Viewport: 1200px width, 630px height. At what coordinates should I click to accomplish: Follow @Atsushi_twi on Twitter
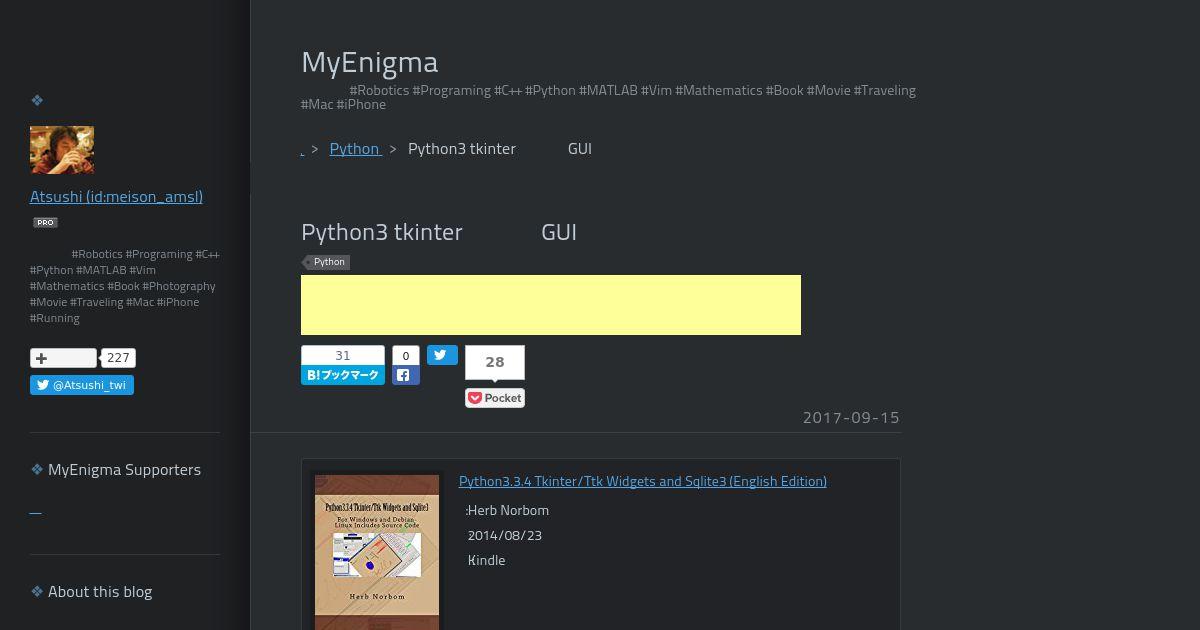click(x=82, y=385)
